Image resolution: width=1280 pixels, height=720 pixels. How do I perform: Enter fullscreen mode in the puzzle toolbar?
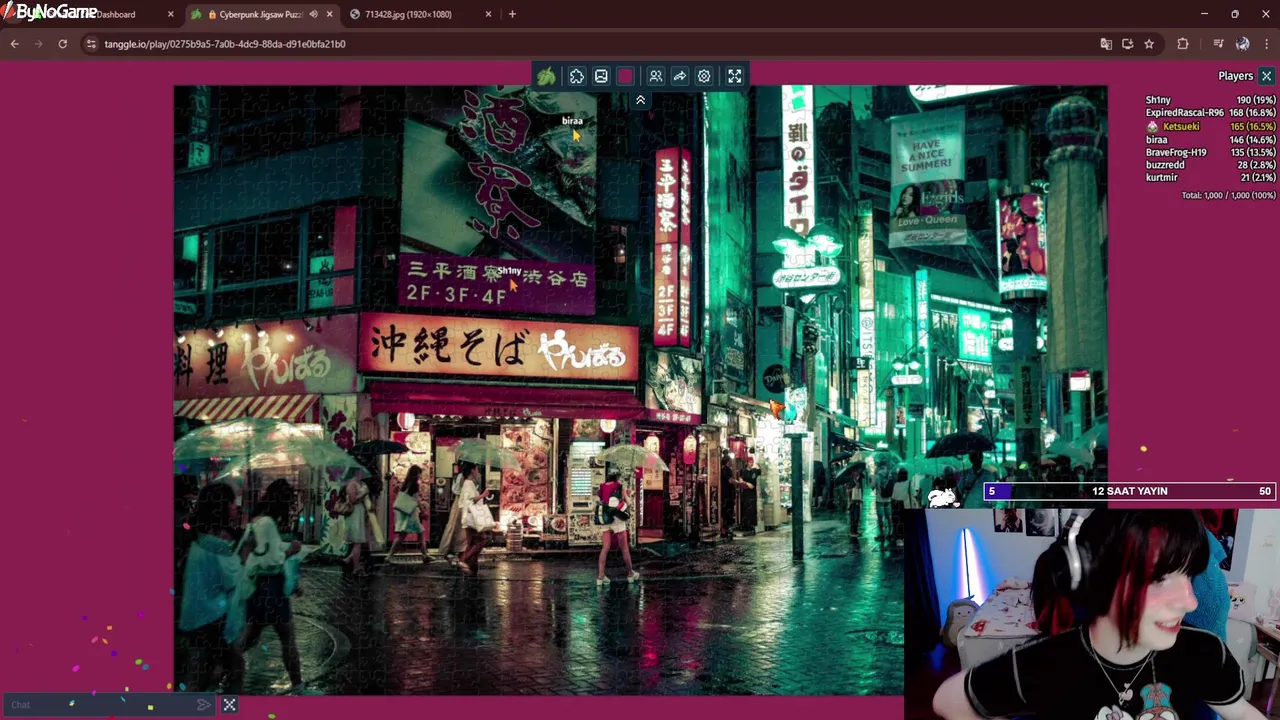(x=735, y=76)
